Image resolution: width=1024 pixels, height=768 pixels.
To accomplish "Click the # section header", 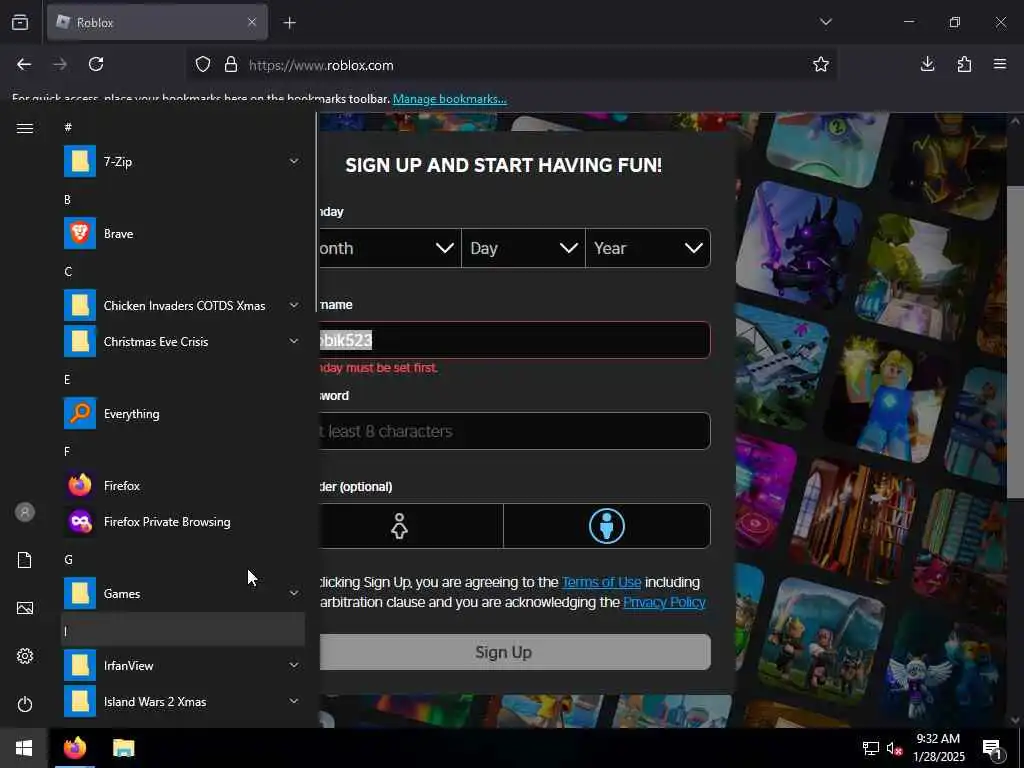I will tap(183, 127).
